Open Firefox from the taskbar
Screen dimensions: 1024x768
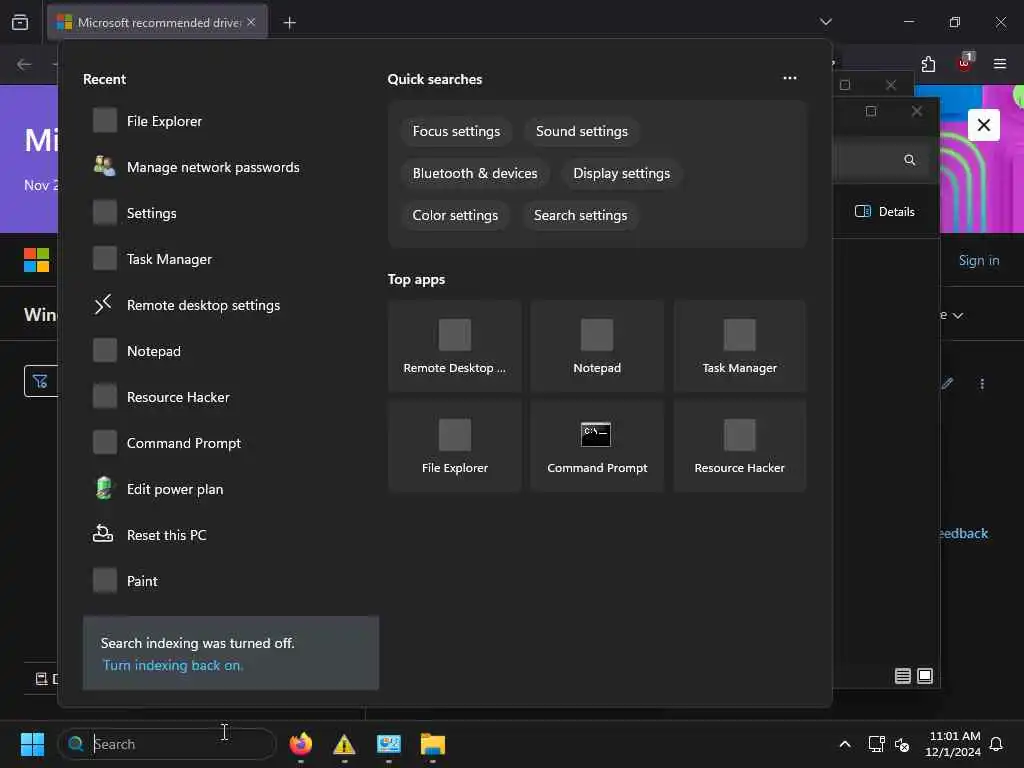point(300,744)
